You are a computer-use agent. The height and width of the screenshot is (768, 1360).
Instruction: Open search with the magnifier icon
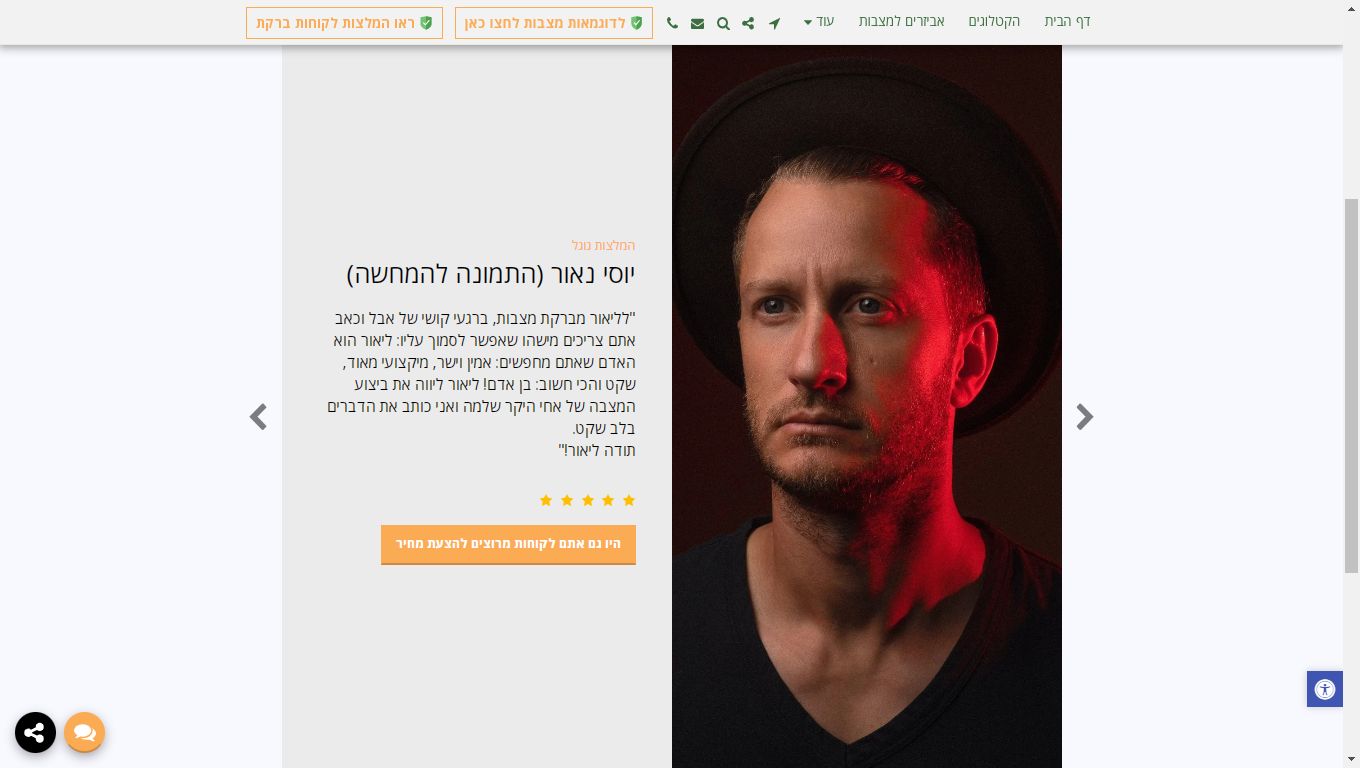pyautogui.click(x=723, y=23)
